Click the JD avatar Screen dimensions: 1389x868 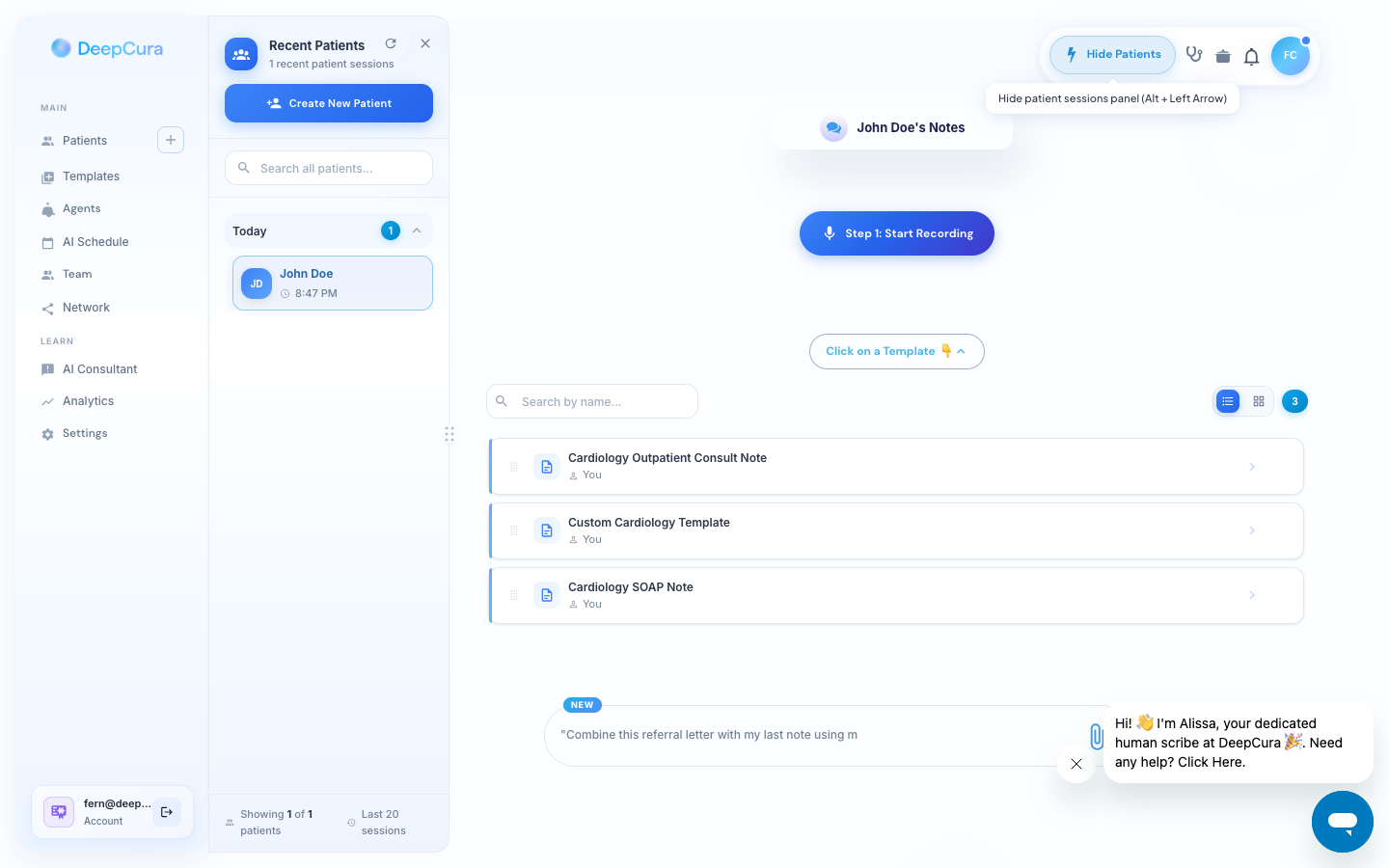257,284
